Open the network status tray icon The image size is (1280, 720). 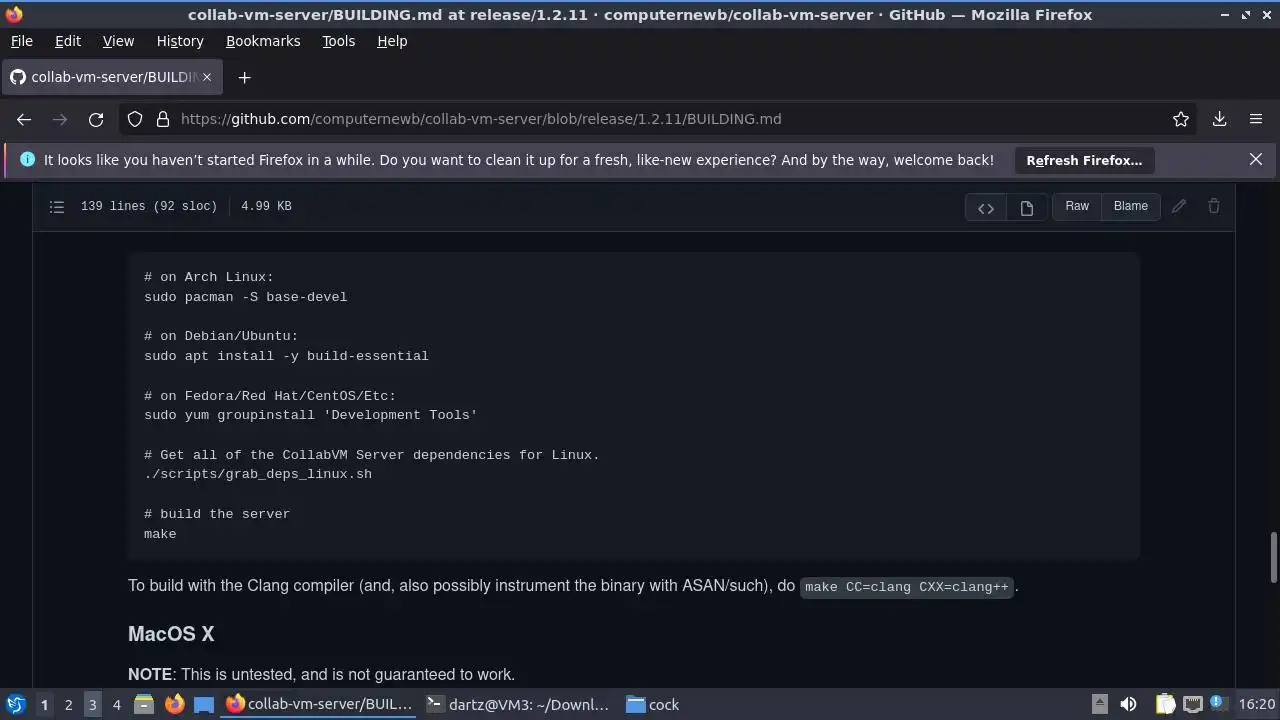1192,704
